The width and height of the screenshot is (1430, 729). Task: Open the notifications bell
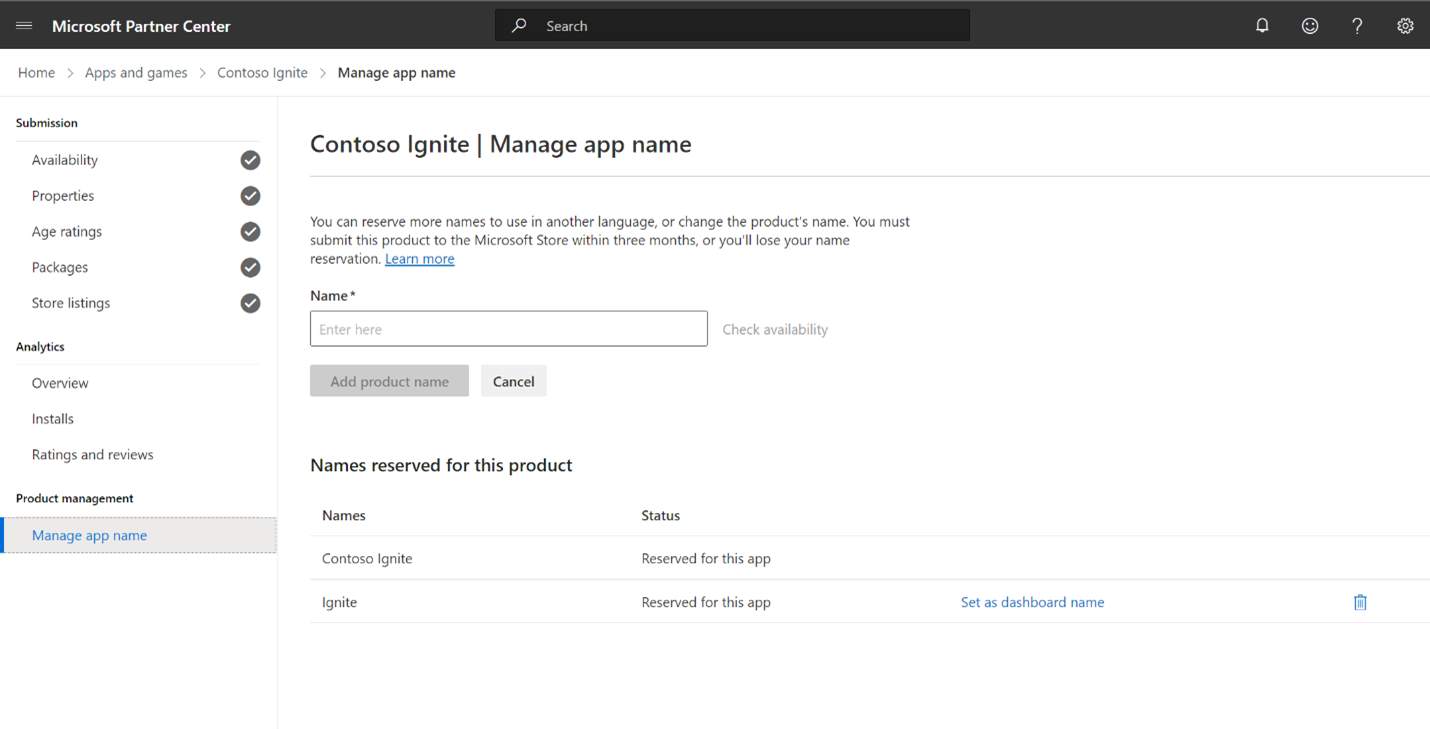(x=1262, y=26)
